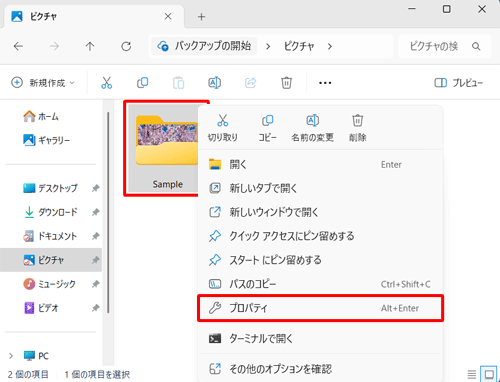Viewport: 500px width, 382px height.
Task: Click the pin icon next to ミュージック
Action: pos(96,284)
